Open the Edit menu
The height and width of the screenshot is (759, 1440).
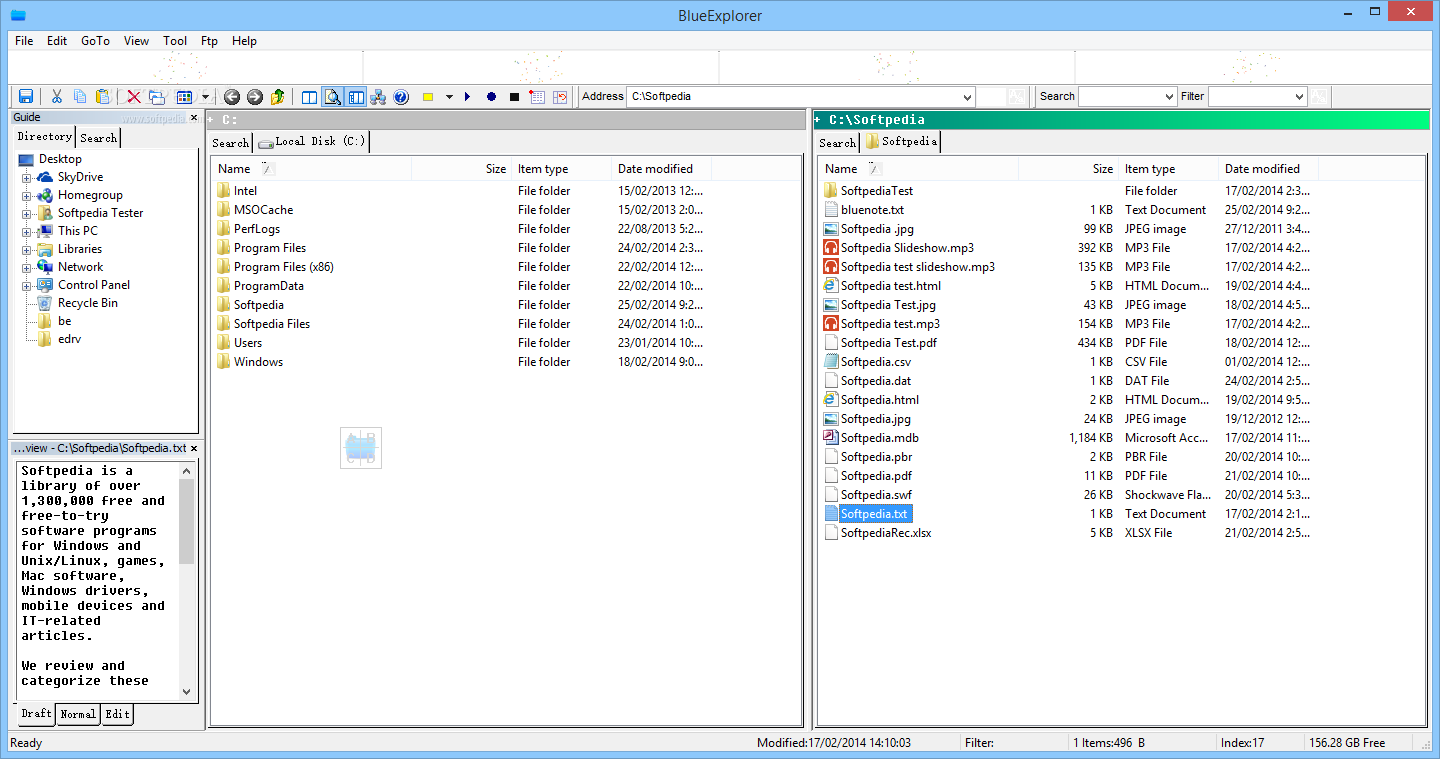click(57, 41)
